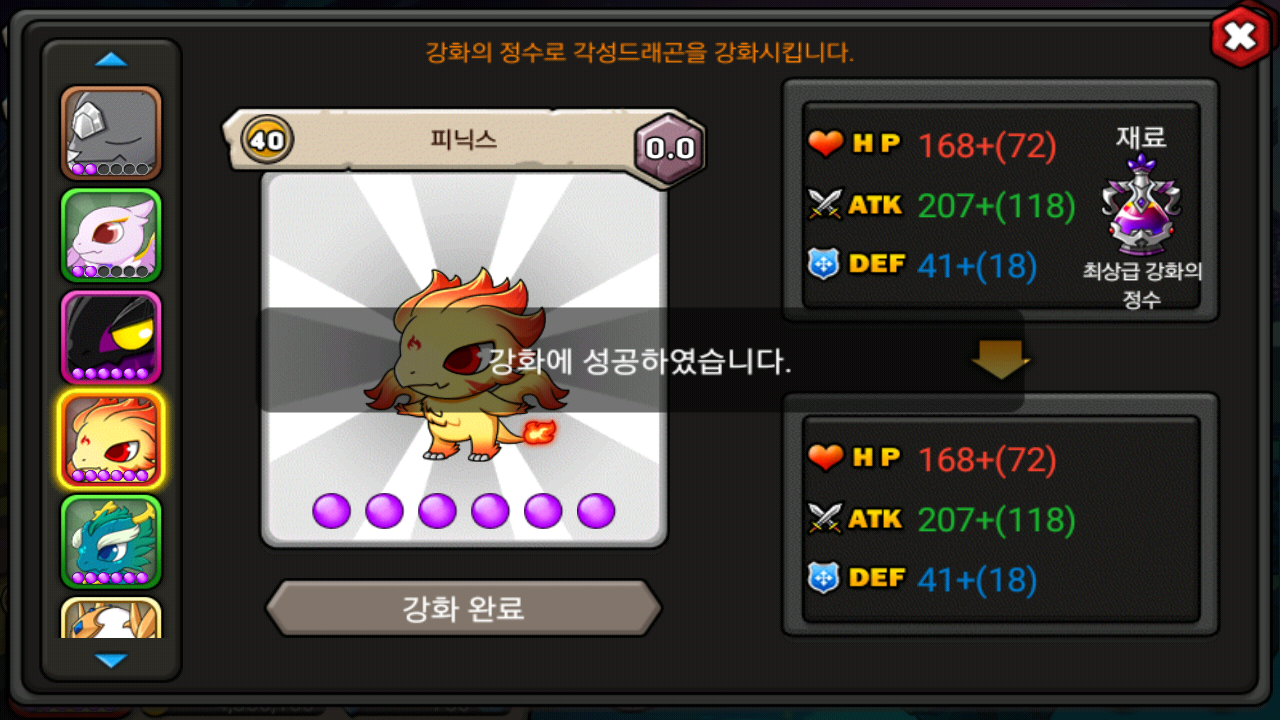
Task: Click the down arrow in dragon list
Action: click(x=111, y=660)
